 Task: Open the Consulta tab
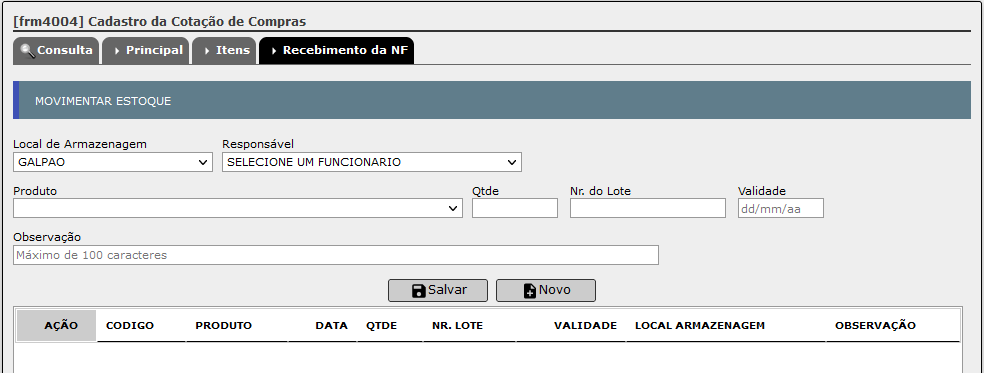56,50
